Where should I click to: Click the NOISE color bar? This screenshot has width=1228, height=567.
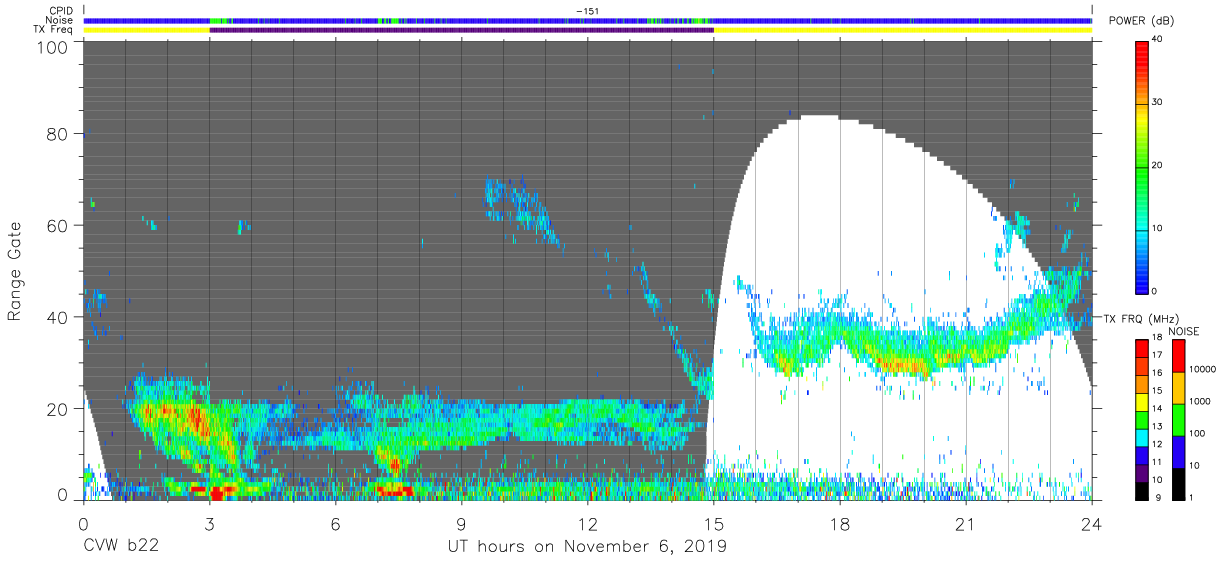(x=1177, y=419)
